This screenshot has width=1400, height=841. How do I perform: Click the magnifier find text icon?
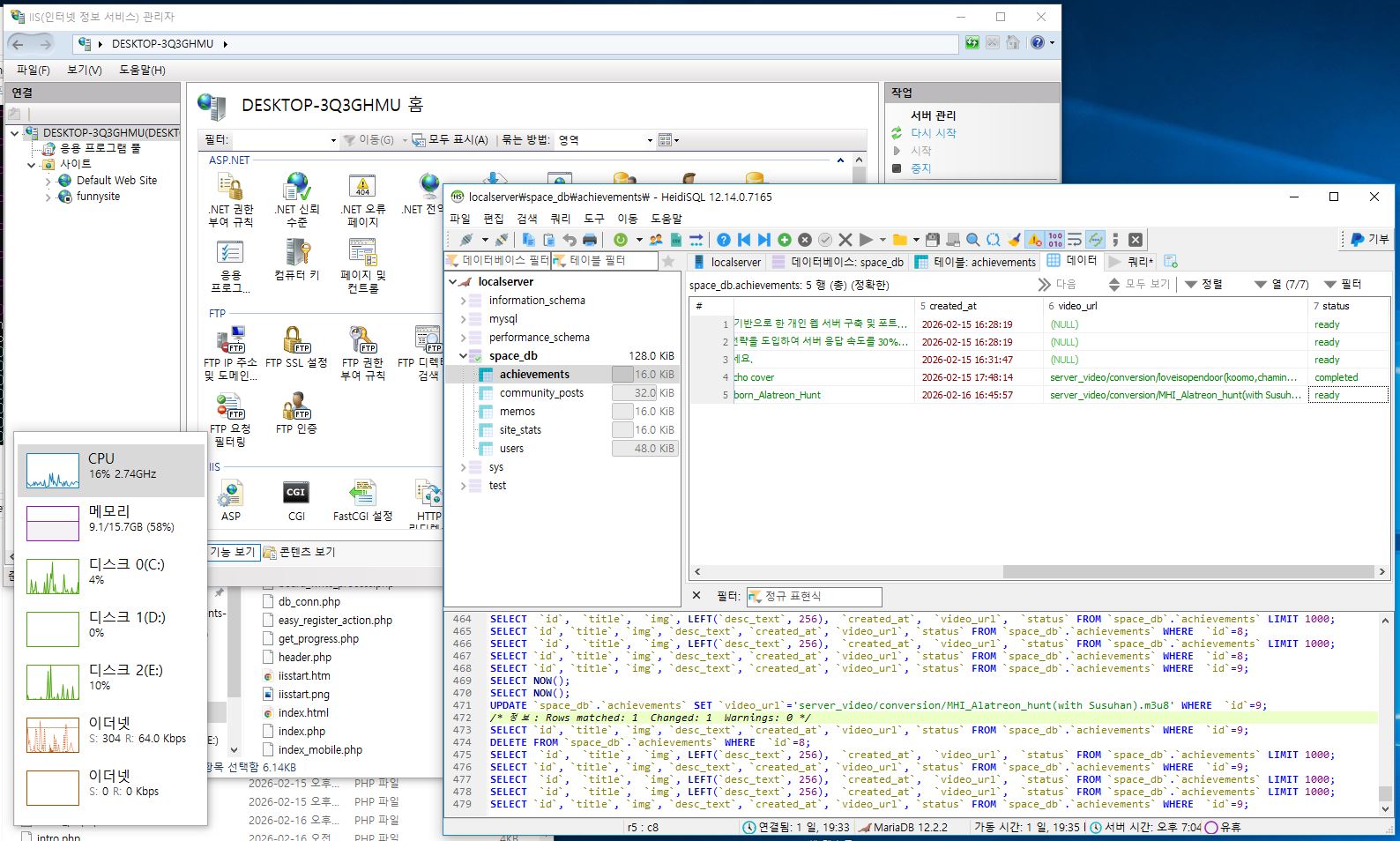(973, 240)
